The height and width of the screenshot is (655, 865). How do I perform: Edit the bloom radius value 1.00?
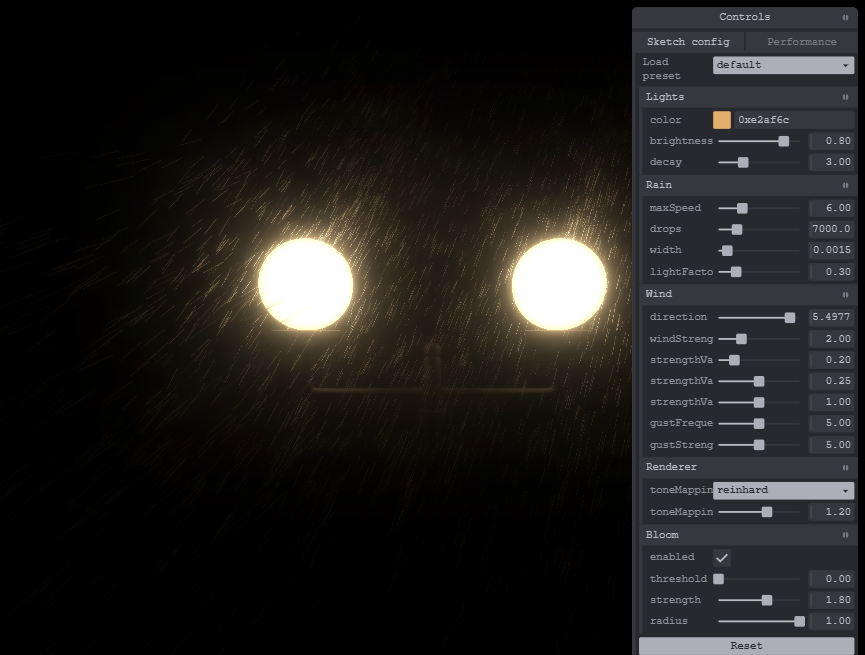pos(831,621)
